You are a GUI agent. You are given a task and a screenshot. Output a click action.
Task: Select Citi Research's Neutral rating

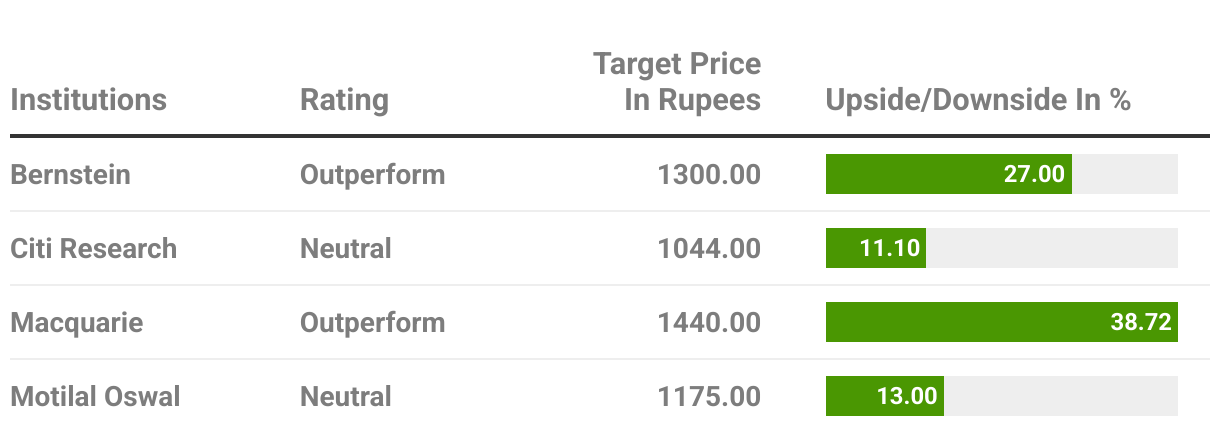point(345,248)
